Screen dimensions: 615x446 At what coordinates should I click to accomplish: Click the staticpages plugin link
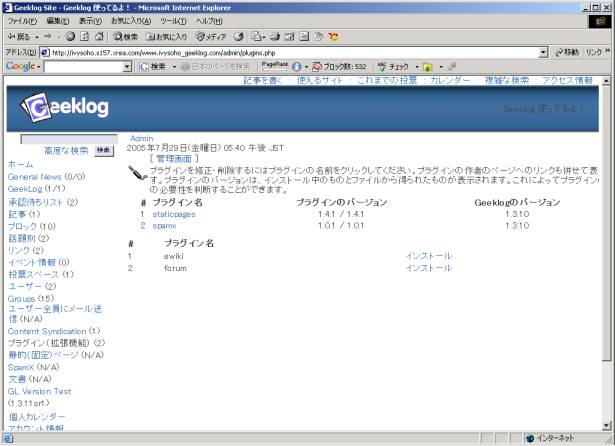tap(174, 214)
